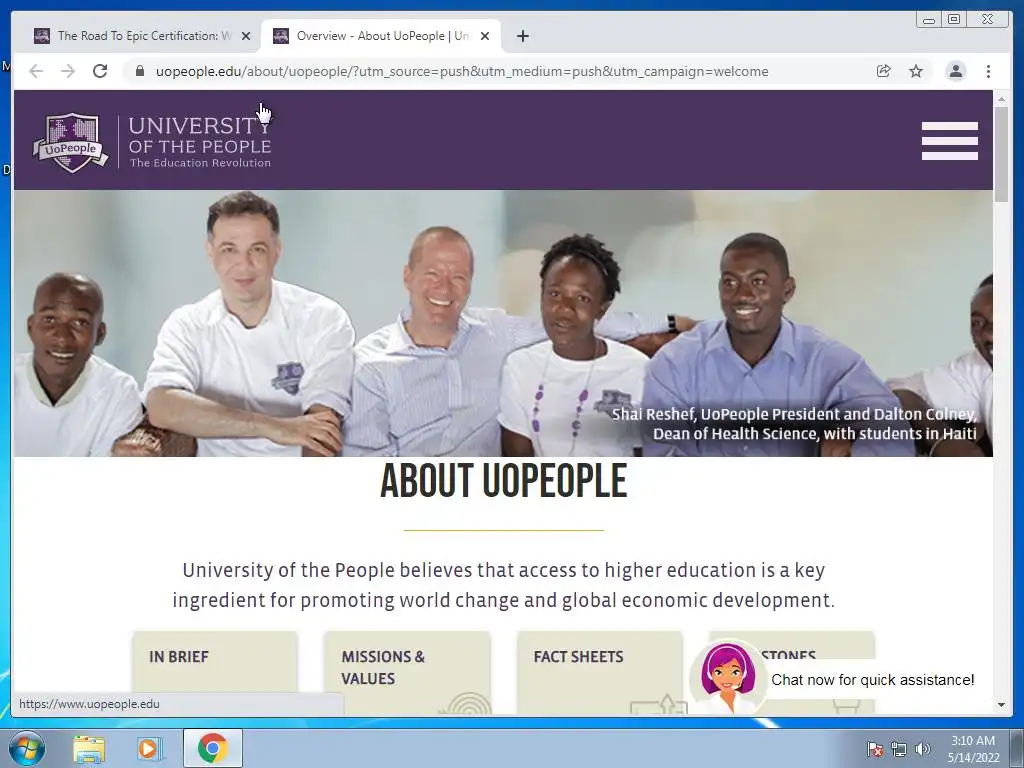Launch Windows Media Player from taskbar
The height and width of the screenshot is (768, 1024).
coord(149,748)
